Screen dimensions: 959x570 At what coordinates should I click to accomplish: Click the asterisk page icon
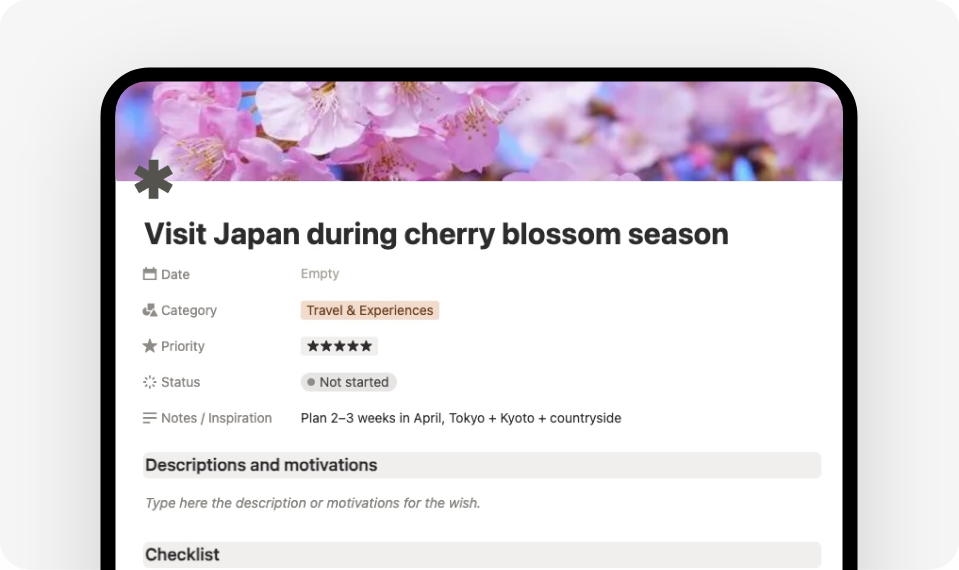[x=153, y=180]
